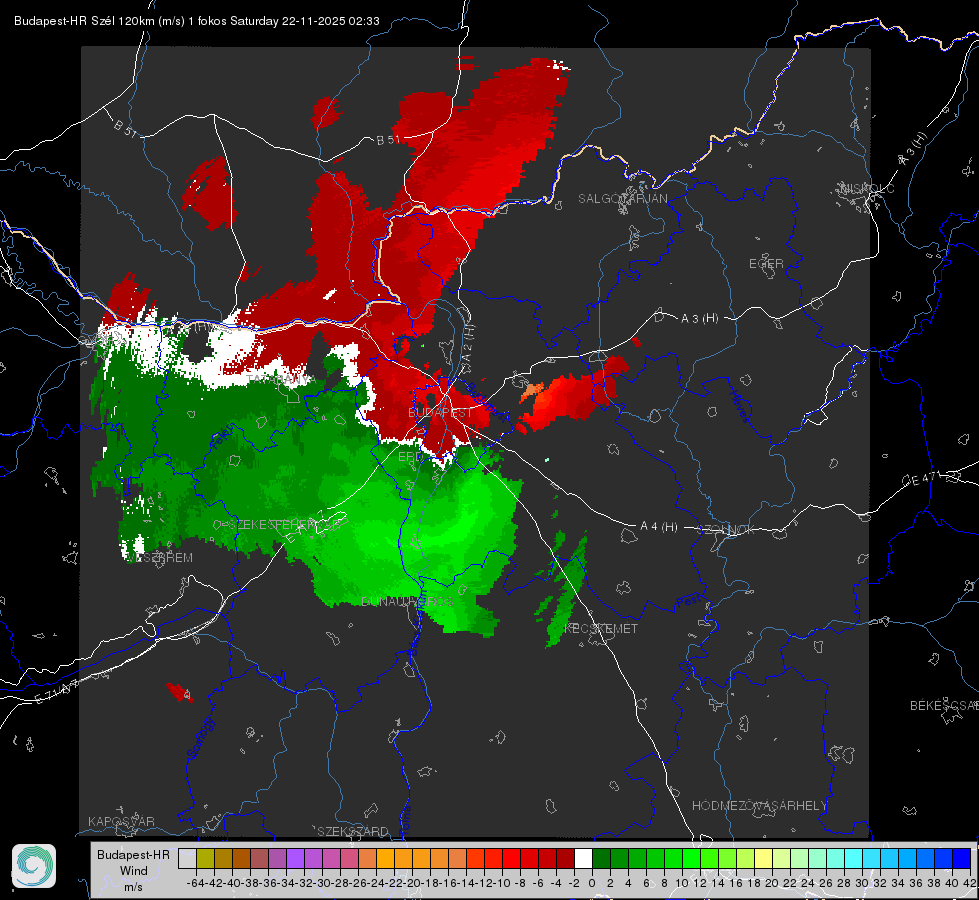Click the A 4 (H) road label
This screenshot has height=900, width=979.
point(659,527)
